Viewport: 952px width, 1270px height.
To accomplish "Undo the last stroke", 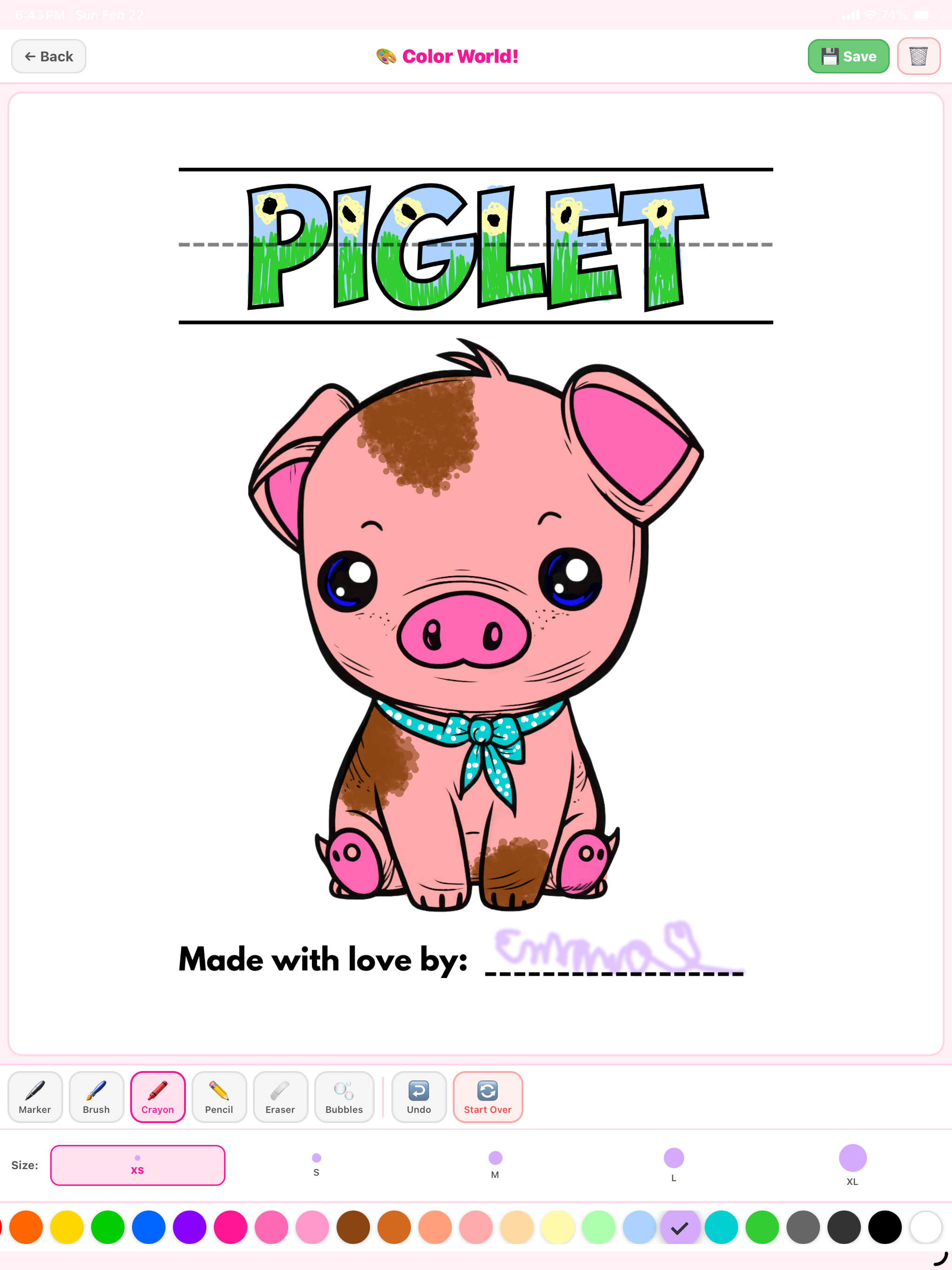I will (x=419, y=1096).
